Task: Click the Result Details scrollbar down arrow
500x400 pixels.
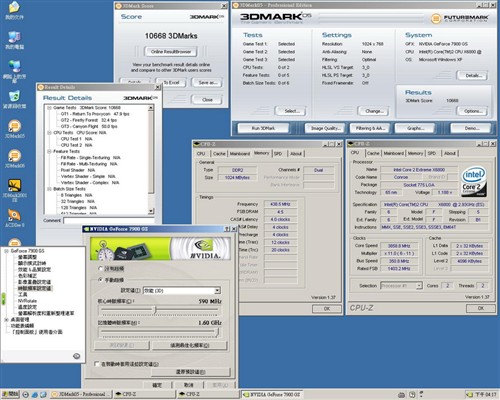Action: (151, 211)
